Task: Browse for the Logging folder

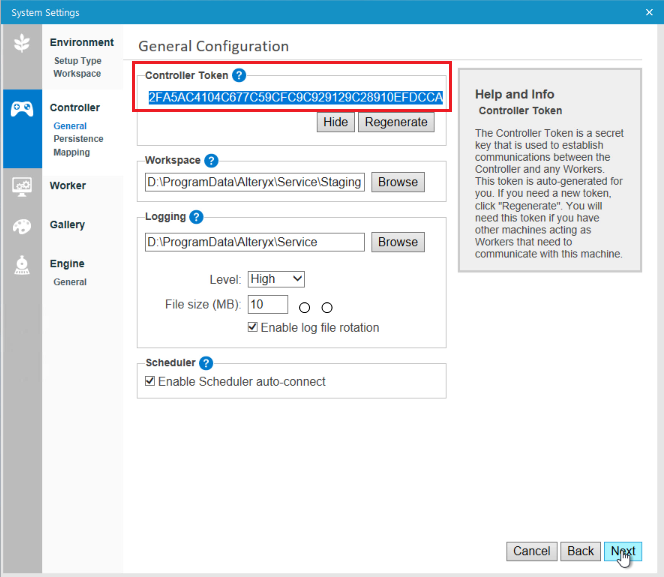Action: click(x=398, y=242)
